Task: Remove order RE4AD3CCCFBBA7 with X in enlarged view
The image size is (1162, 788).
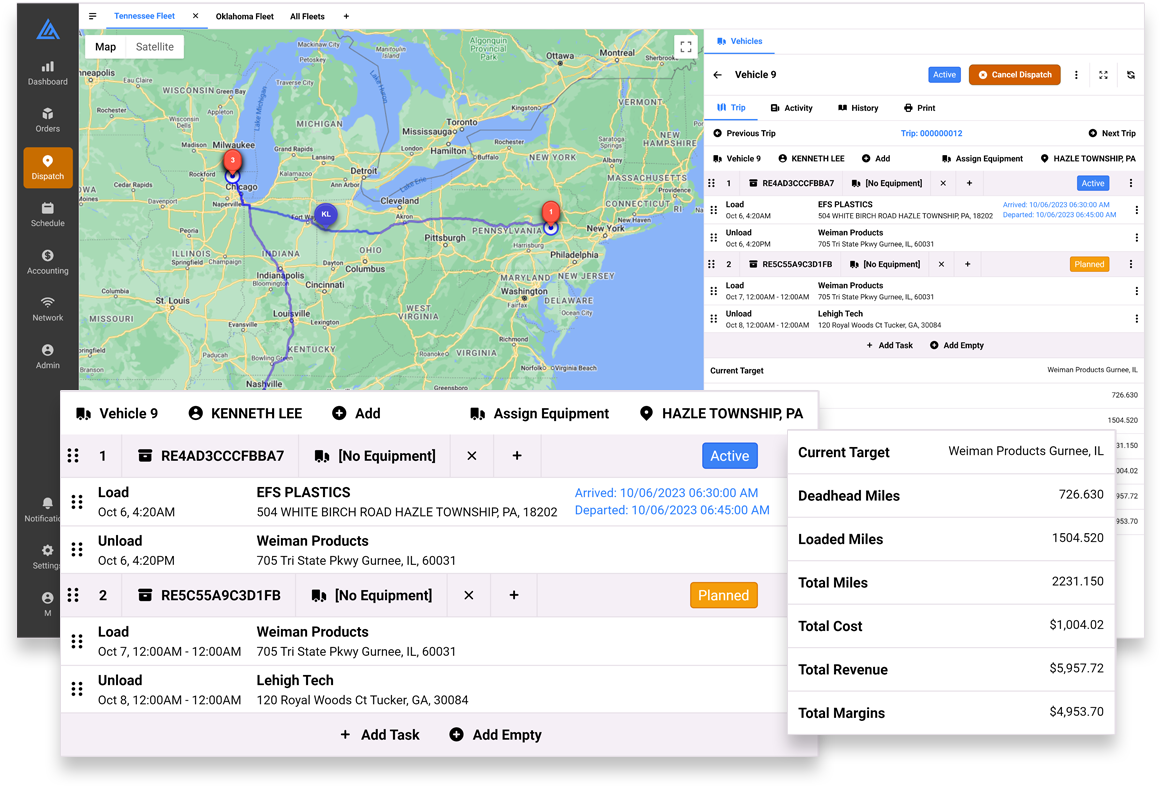Action: click(471, 456)
